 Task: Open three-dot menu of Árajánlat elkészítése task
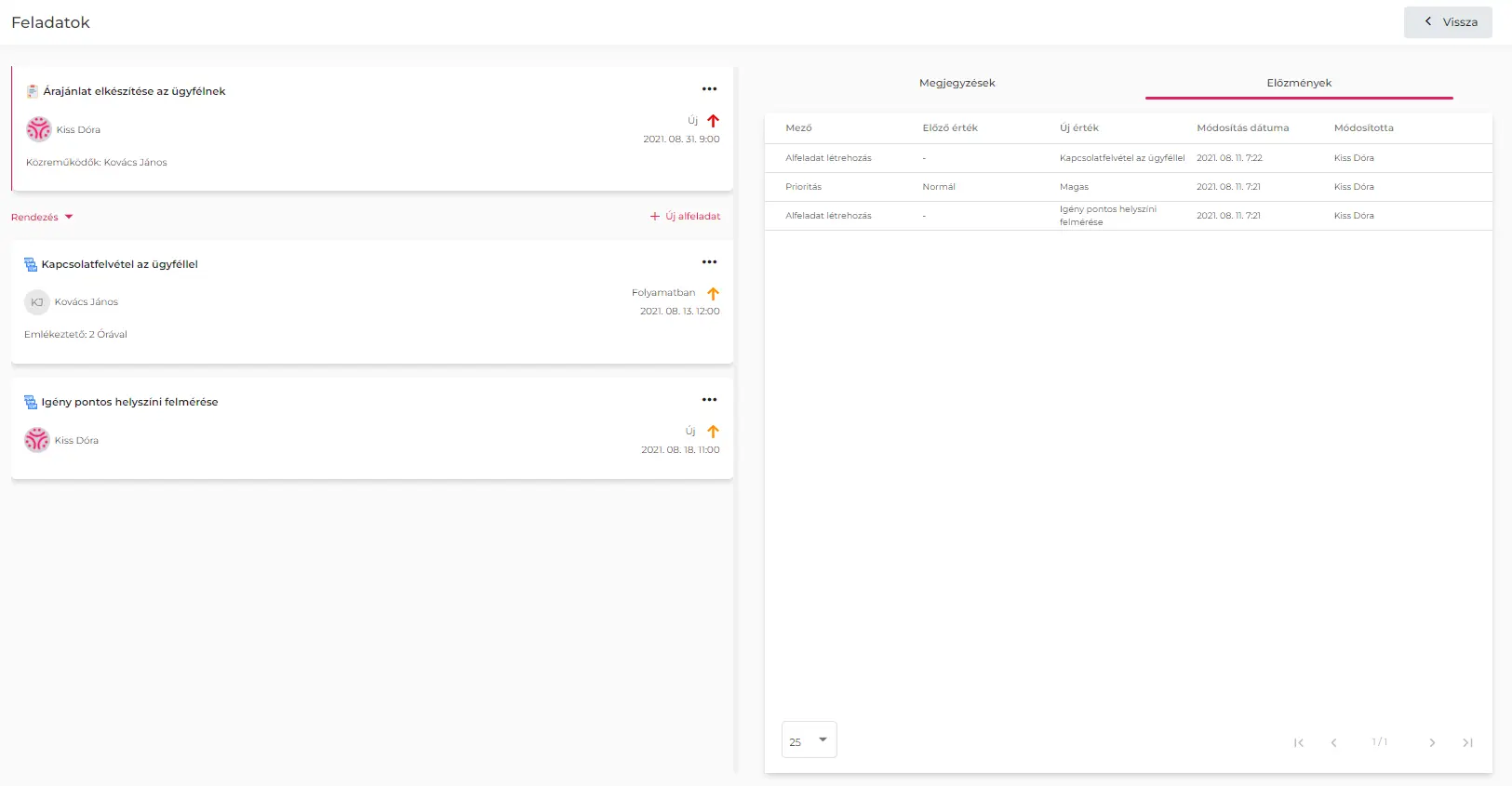(x=709, y=89)
